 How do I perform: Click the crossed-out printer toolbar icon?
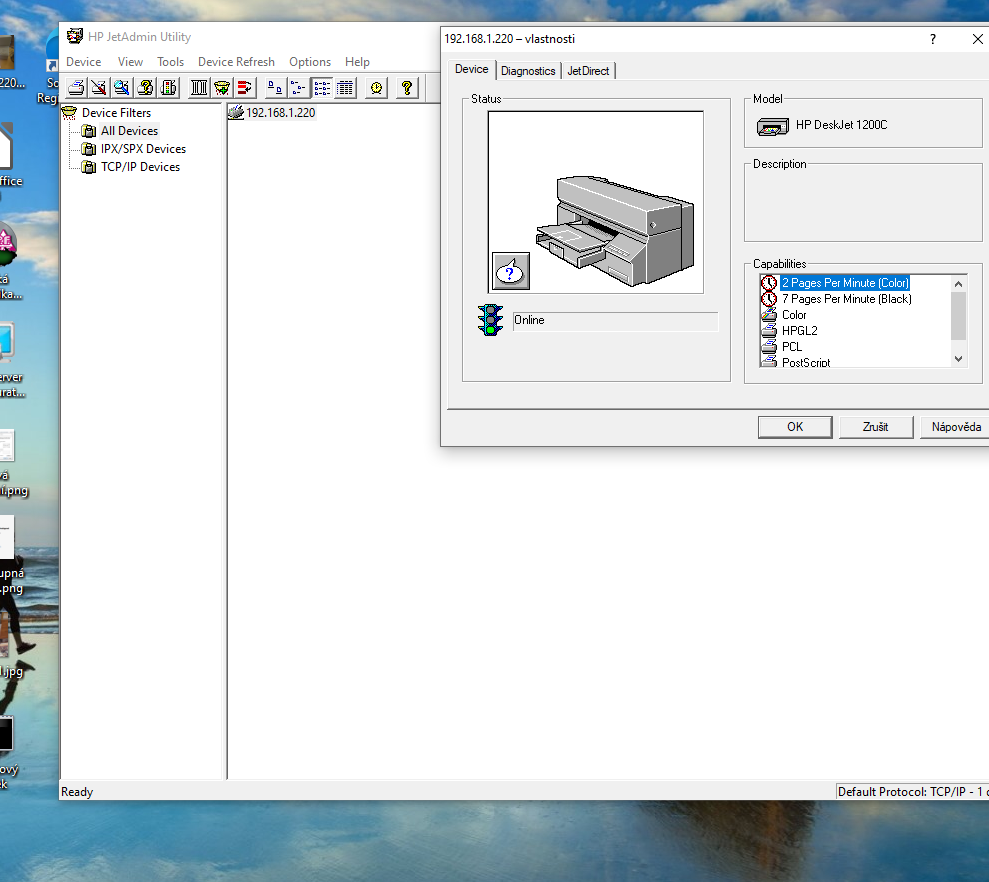(98, 88)
